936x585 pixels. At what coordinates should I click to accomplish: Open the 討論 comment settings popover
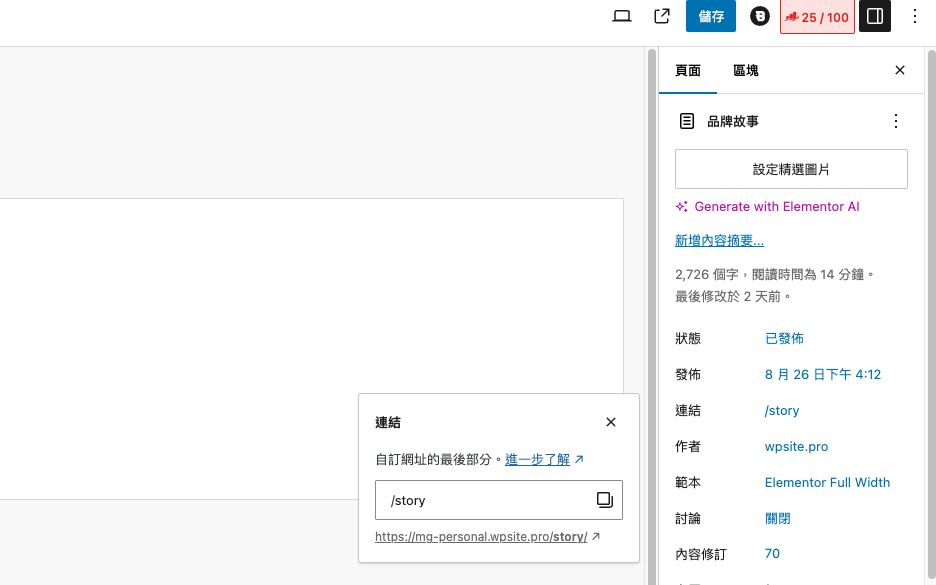coord(778,518)
